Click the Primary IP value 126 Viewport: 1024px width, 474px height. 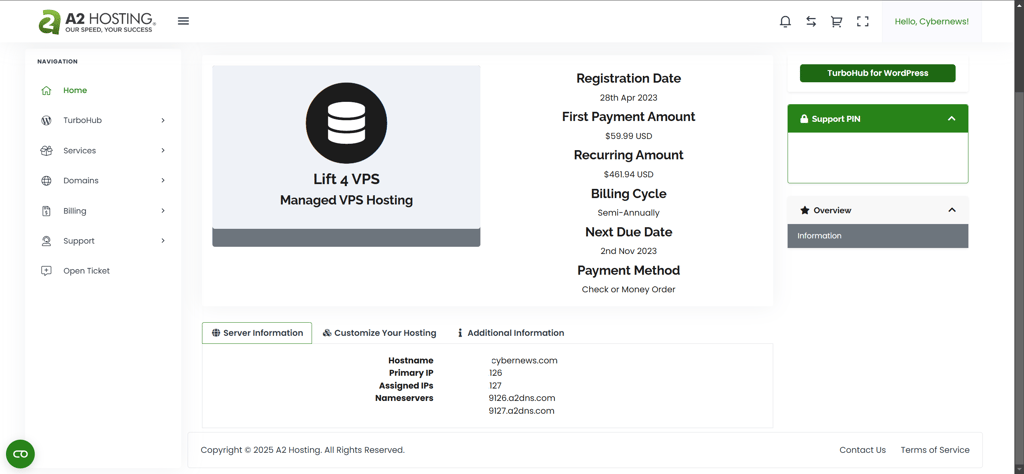496,373
